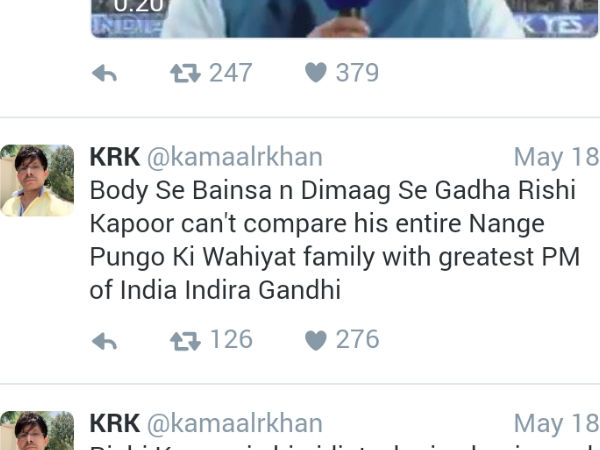Open May 18 timestamp of bottom tweet
This screenshot has width=600, height=450.
557,424
